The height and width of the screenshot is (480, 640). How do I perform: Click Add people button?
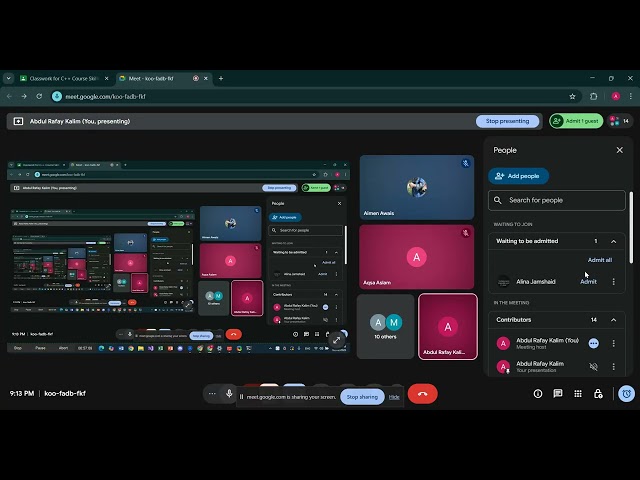tap(518, 176)
